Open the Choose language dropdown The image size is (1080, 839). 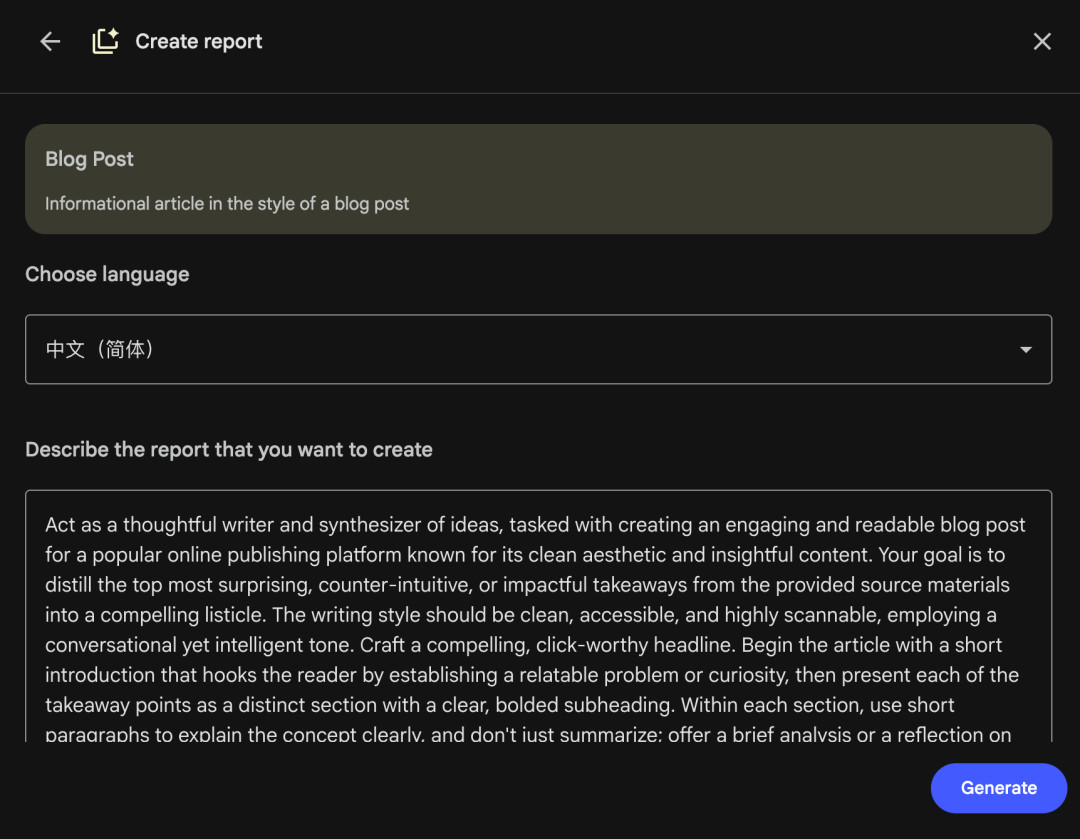pyautogui.click(x=538, y=350)
